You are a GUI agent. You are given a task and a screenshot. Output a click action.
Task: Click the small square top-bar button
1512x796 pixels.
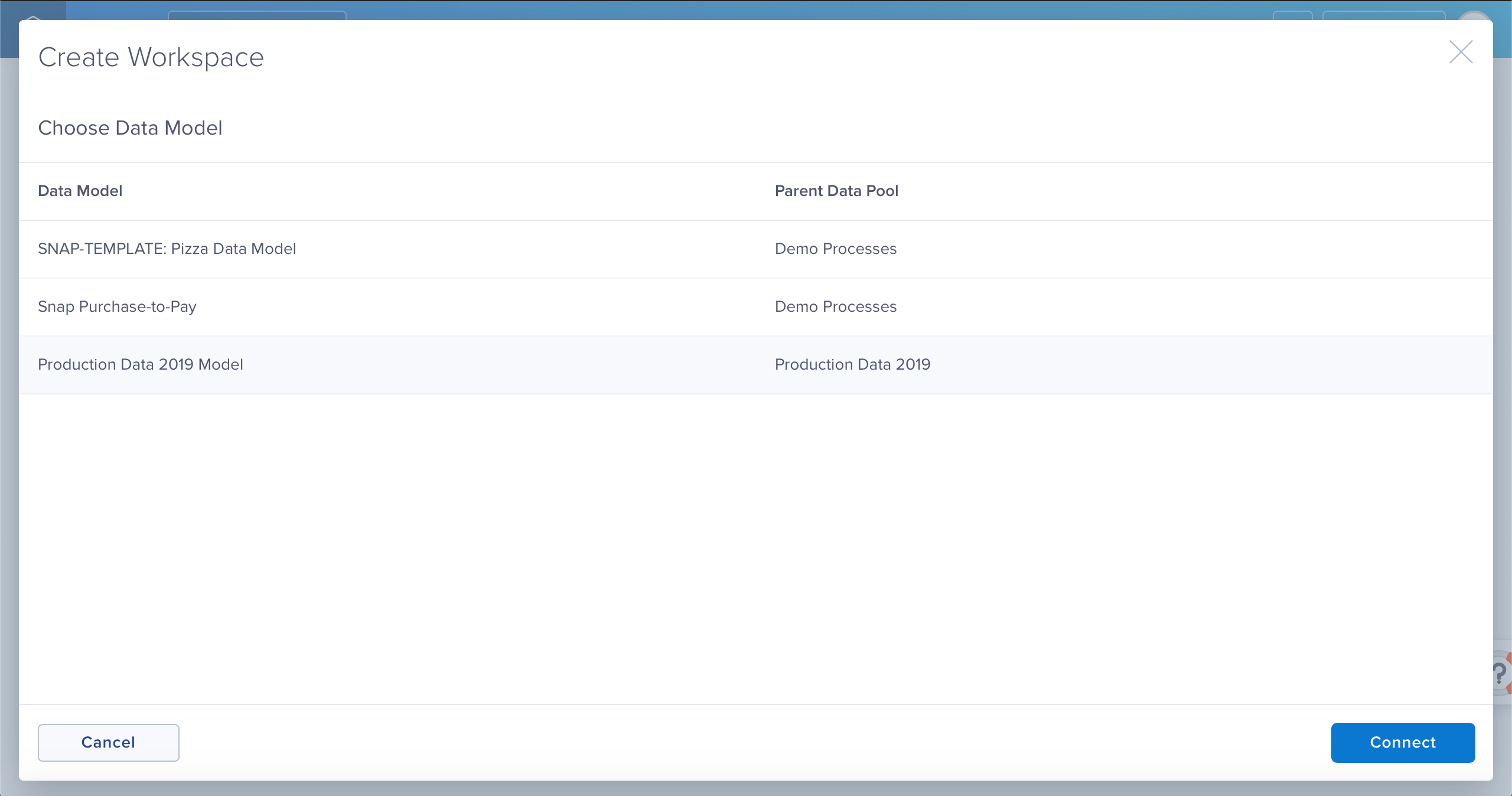coord(1292,15)
